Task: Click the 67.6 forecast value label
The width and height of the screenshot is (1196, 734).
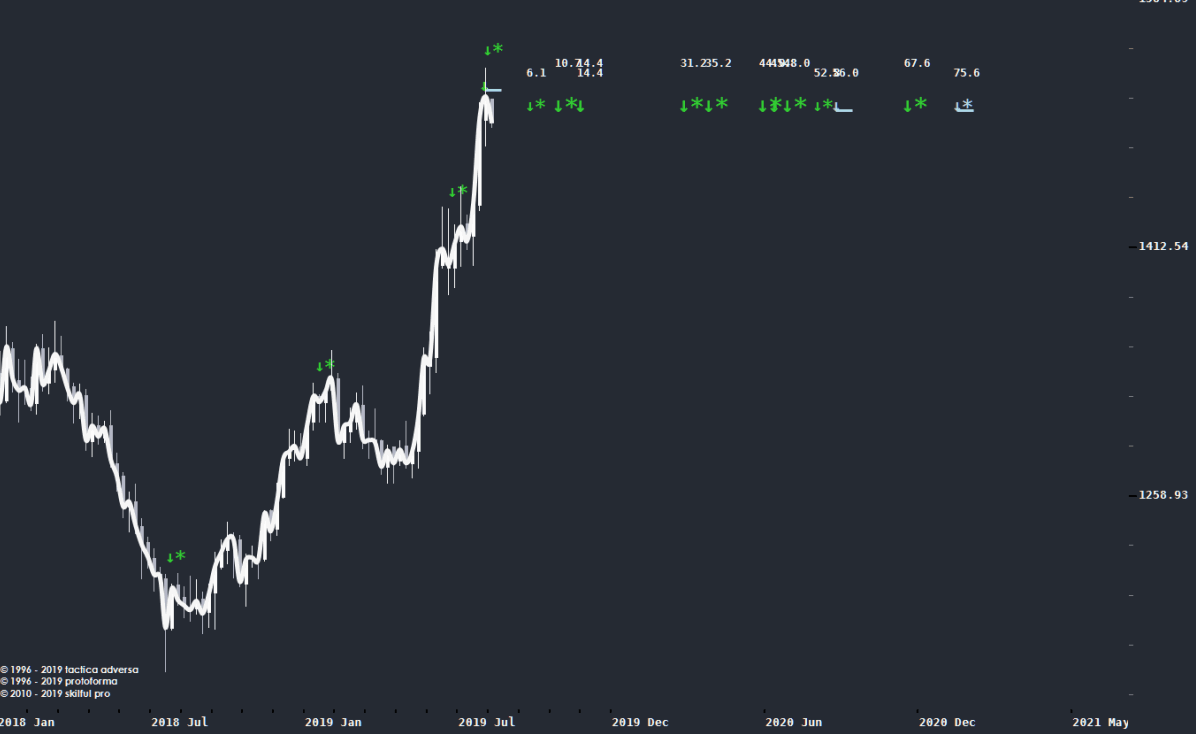Action: [917, 64]
